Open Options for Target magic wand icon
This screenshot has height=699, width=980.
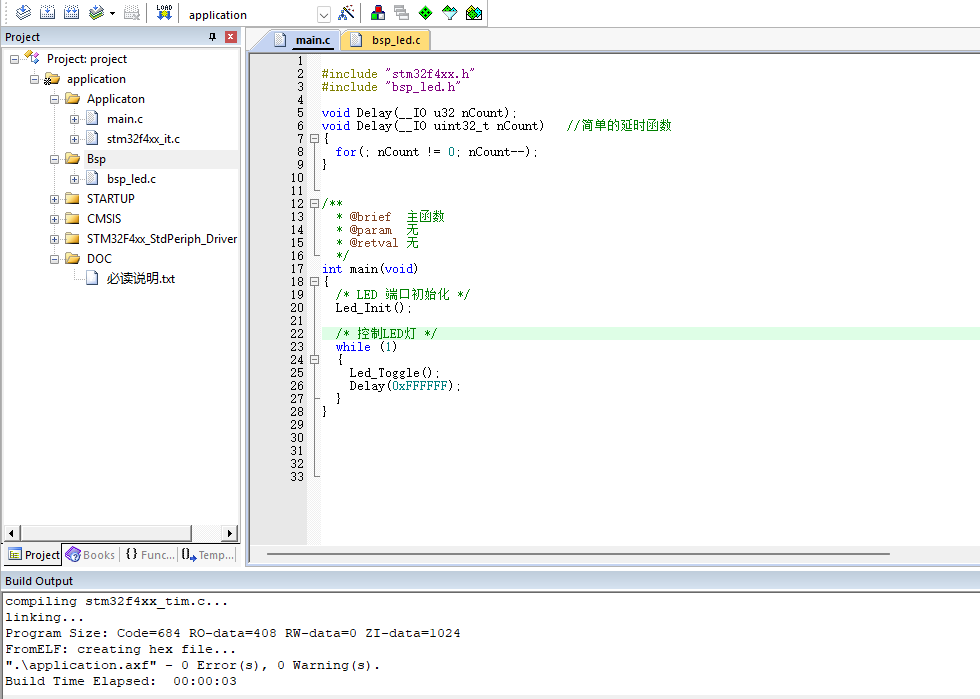[x=346, y=13]
